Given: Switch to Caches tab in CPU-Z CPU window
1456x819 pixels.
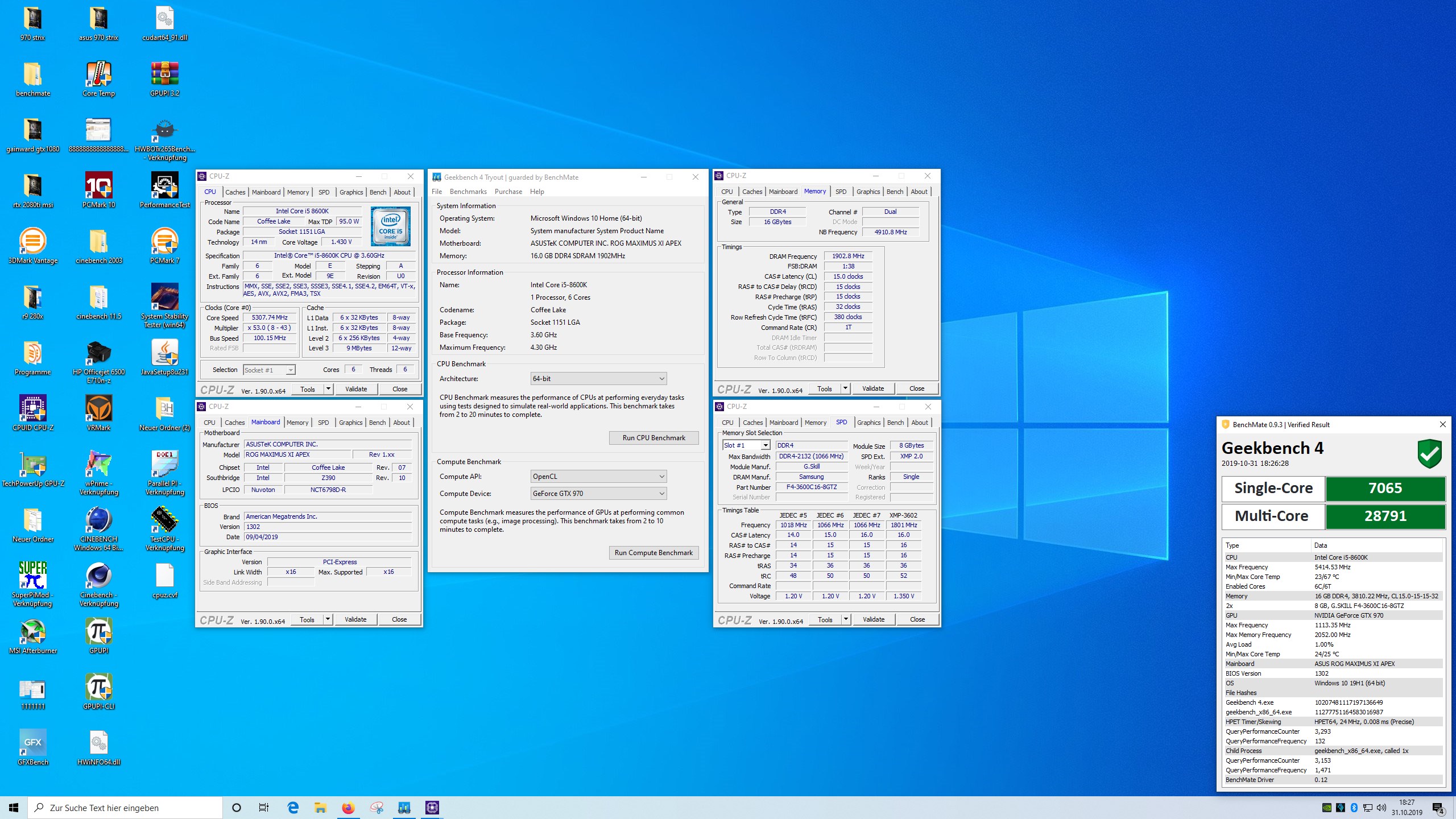Looking at the screenshot, I should point(235,192).
